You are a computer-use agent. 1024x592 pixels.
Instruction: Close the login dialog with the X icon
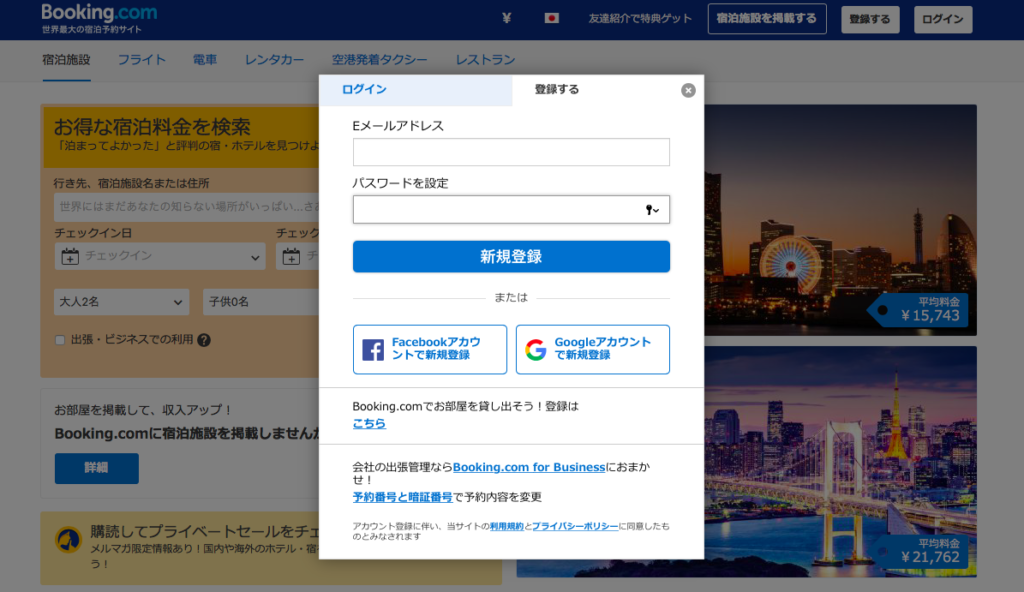tap(688, 90)
